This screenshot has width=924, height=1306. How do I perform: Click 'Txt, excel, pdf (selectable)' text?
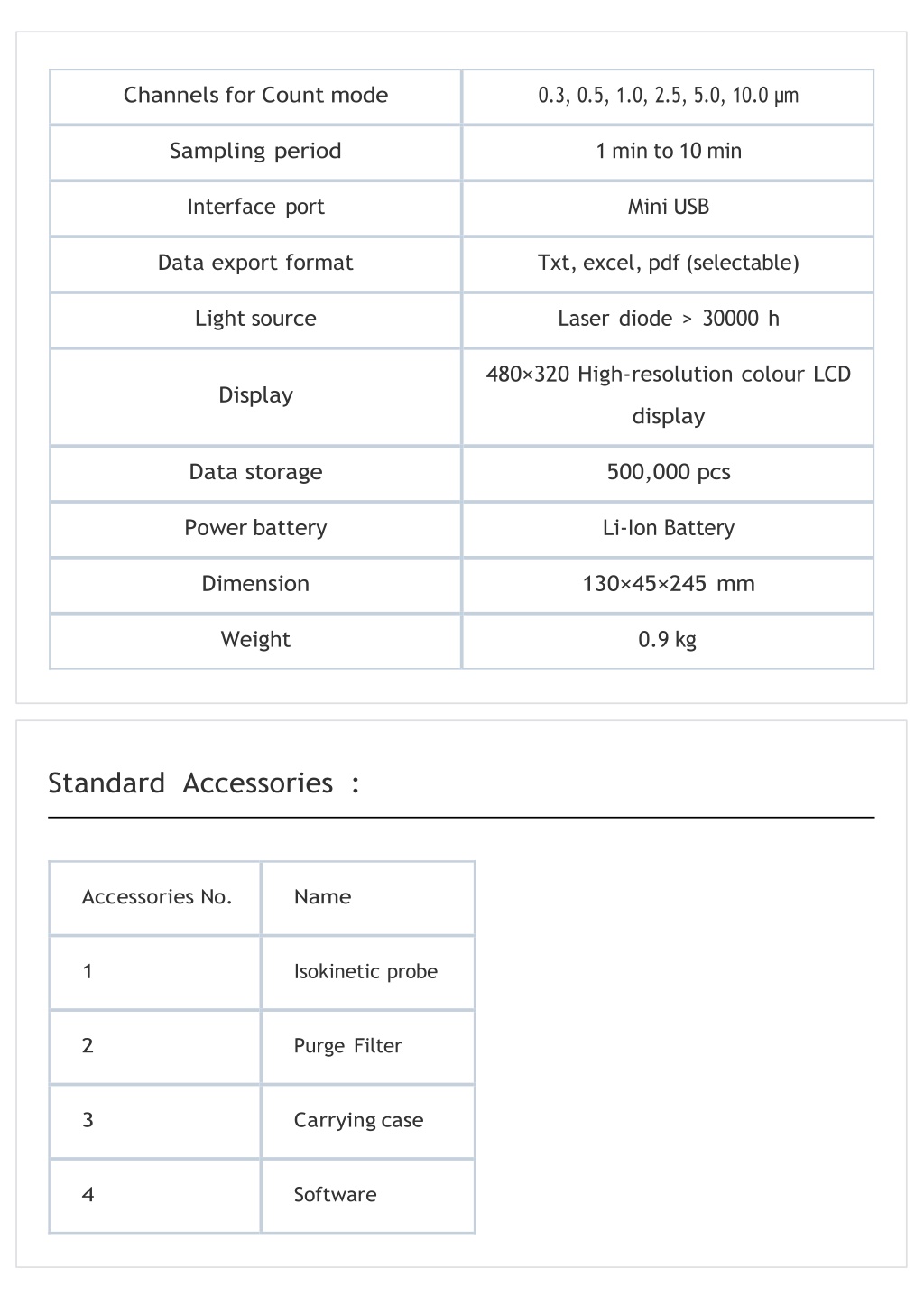coord(669,264)
